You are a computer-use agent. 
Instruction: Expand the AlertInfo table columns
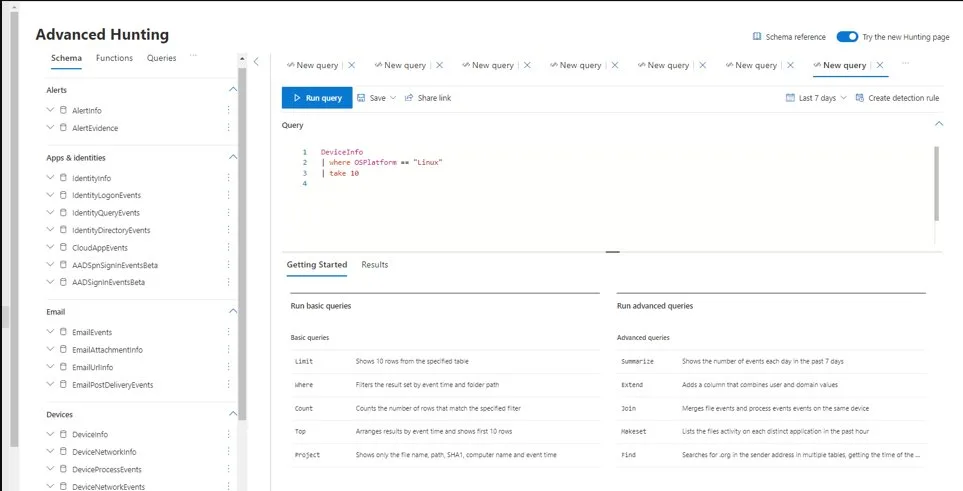click(50, 110)
